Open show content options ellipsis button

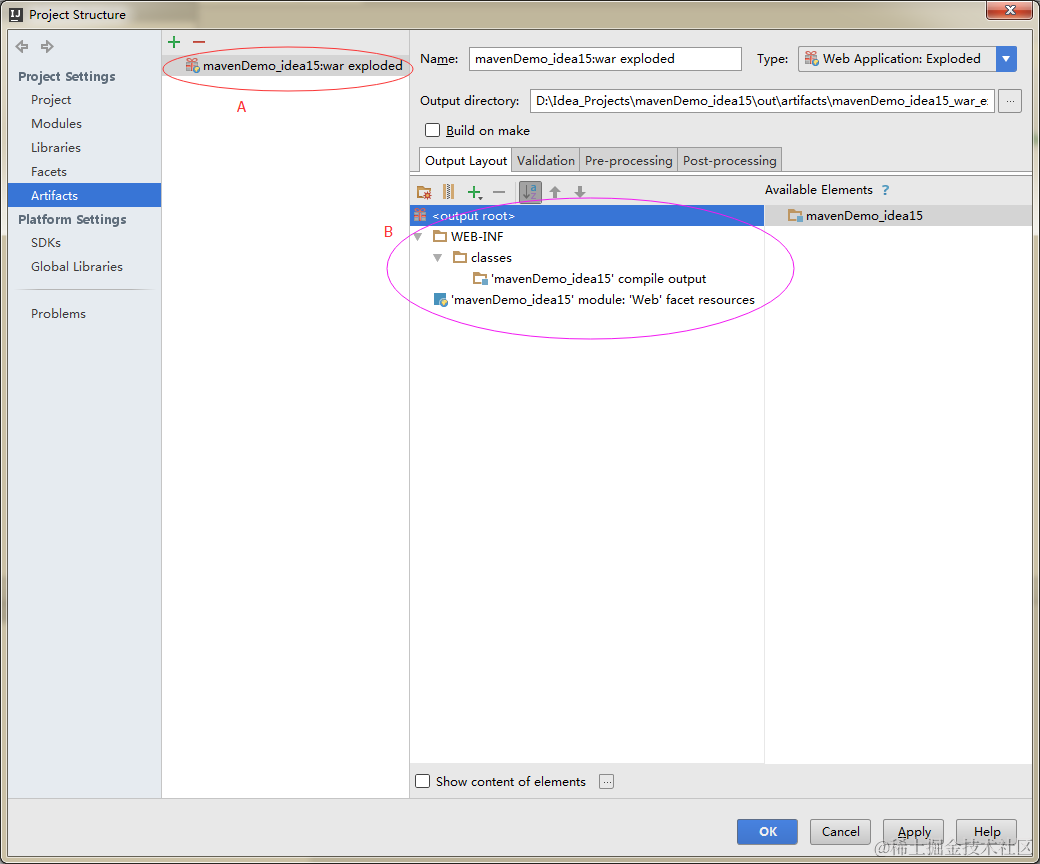[x=606, y=781]
